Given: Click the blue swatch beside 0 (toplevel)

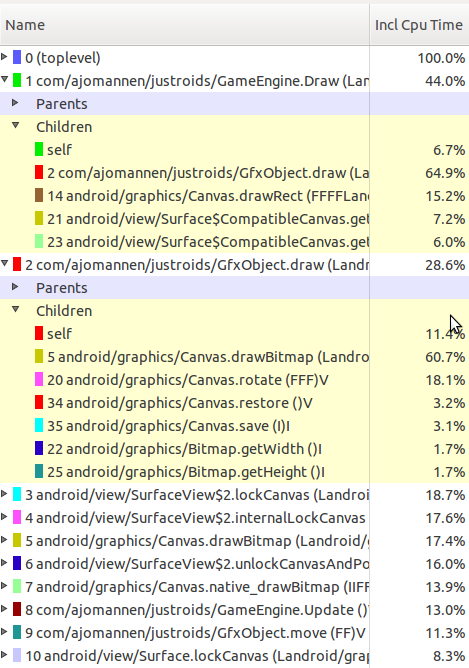Looking at the screenshot, I should point(17,57).
